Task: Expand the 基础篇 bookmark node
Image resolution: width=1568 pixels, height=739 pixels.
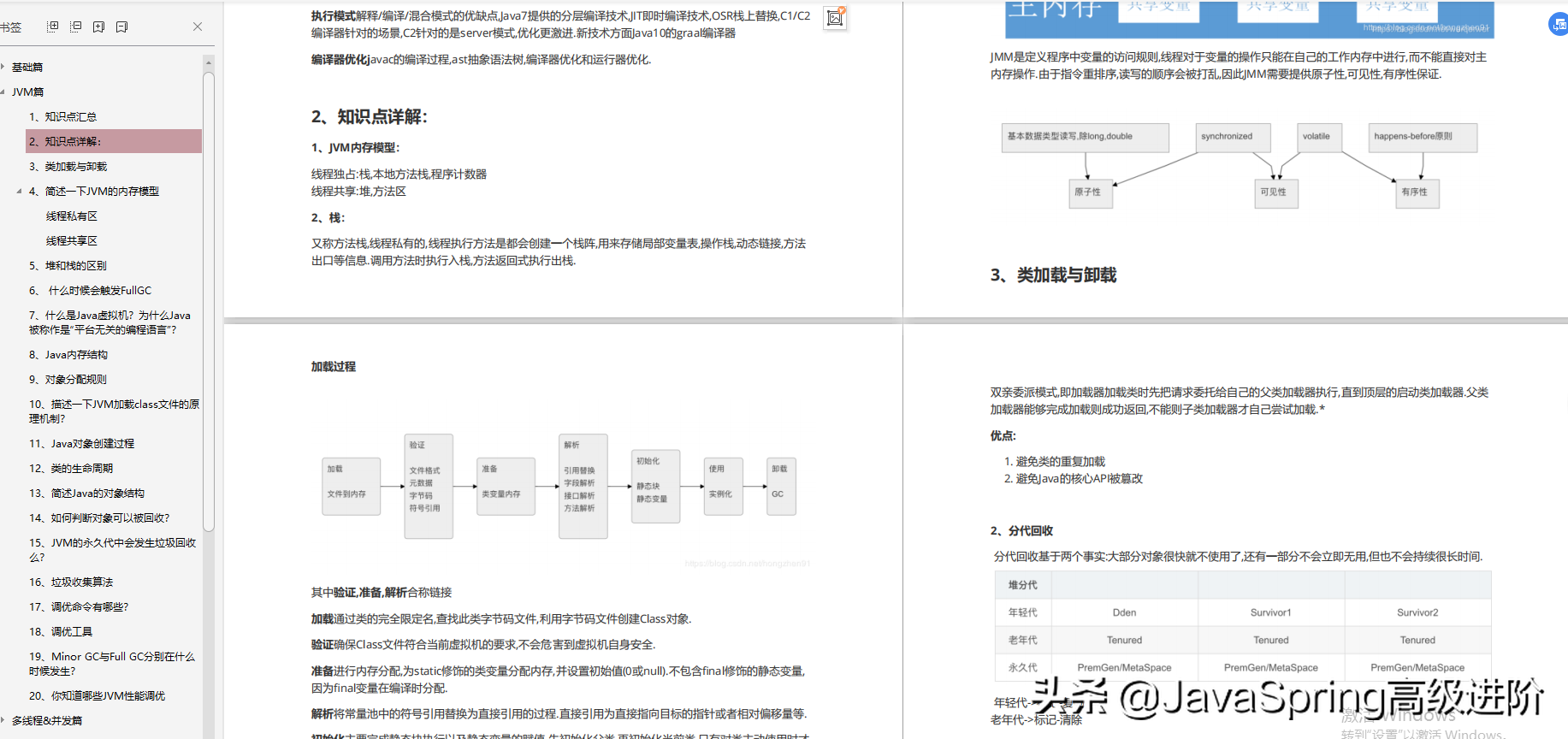Action: (x=3, y=67)
